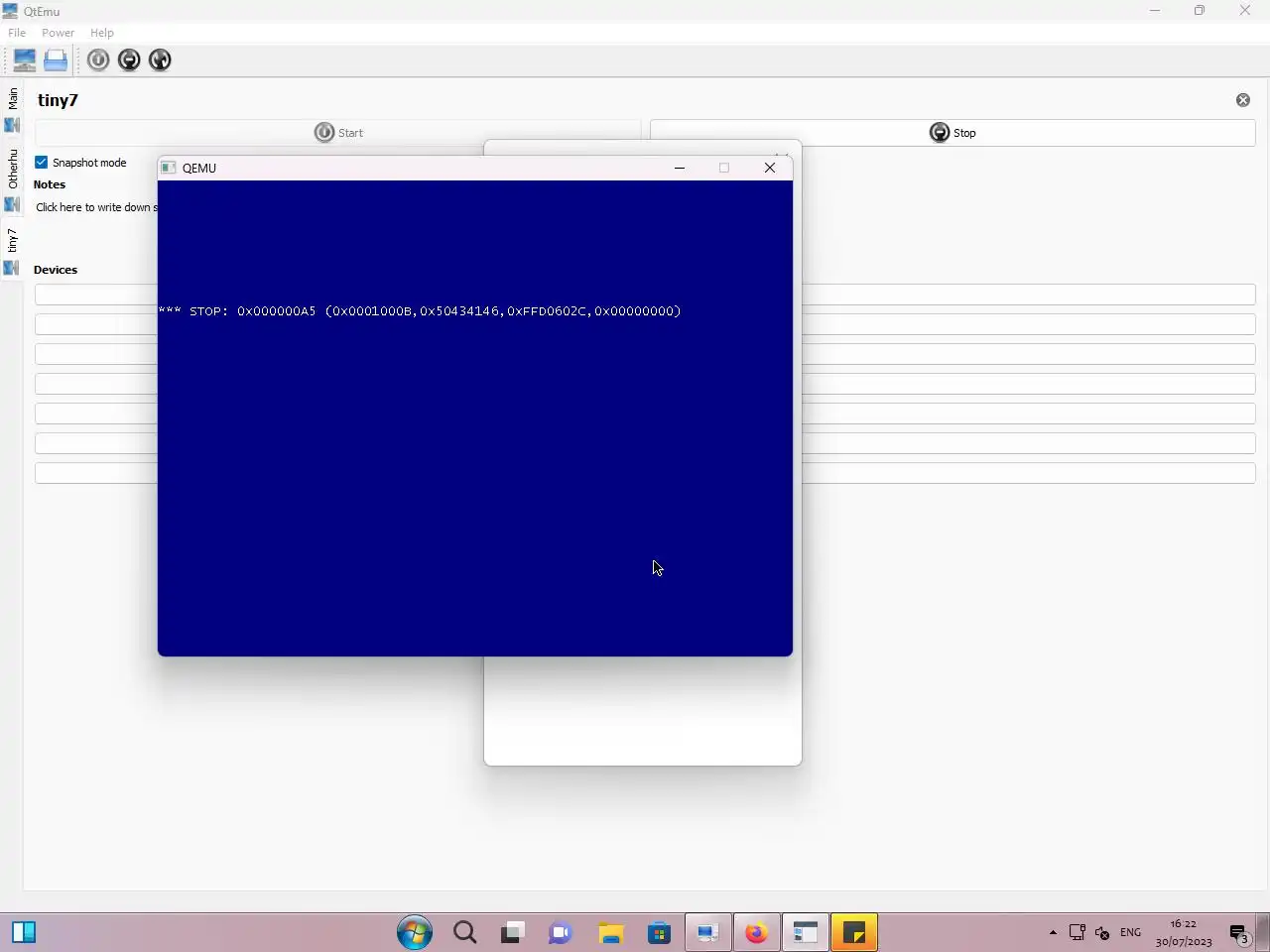Click the tiny7 machine title

[x=58, y=100]
